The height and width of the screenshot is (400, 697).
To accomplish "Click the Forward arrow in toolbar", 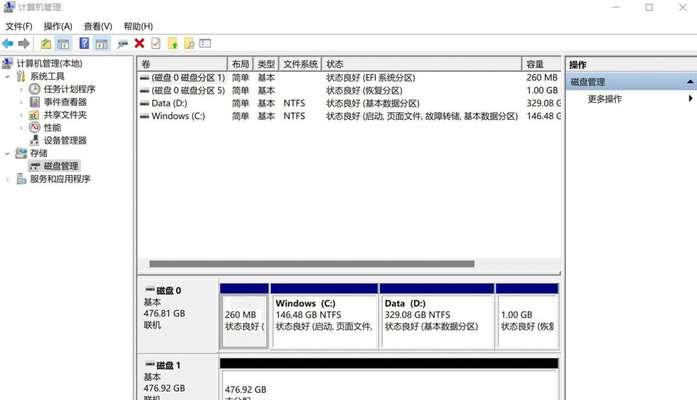I will (x=24, y=44).
